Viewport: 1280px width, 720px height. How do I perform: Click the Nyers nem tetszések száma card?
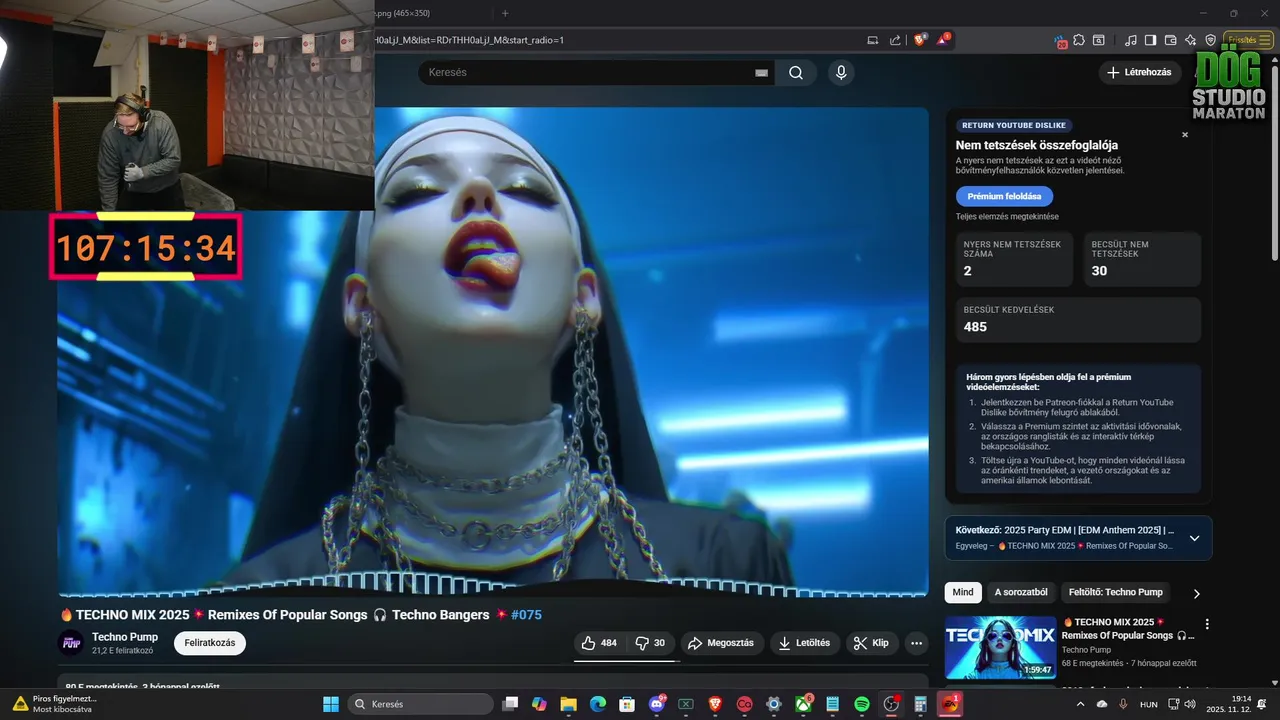tap(1014, 259)
